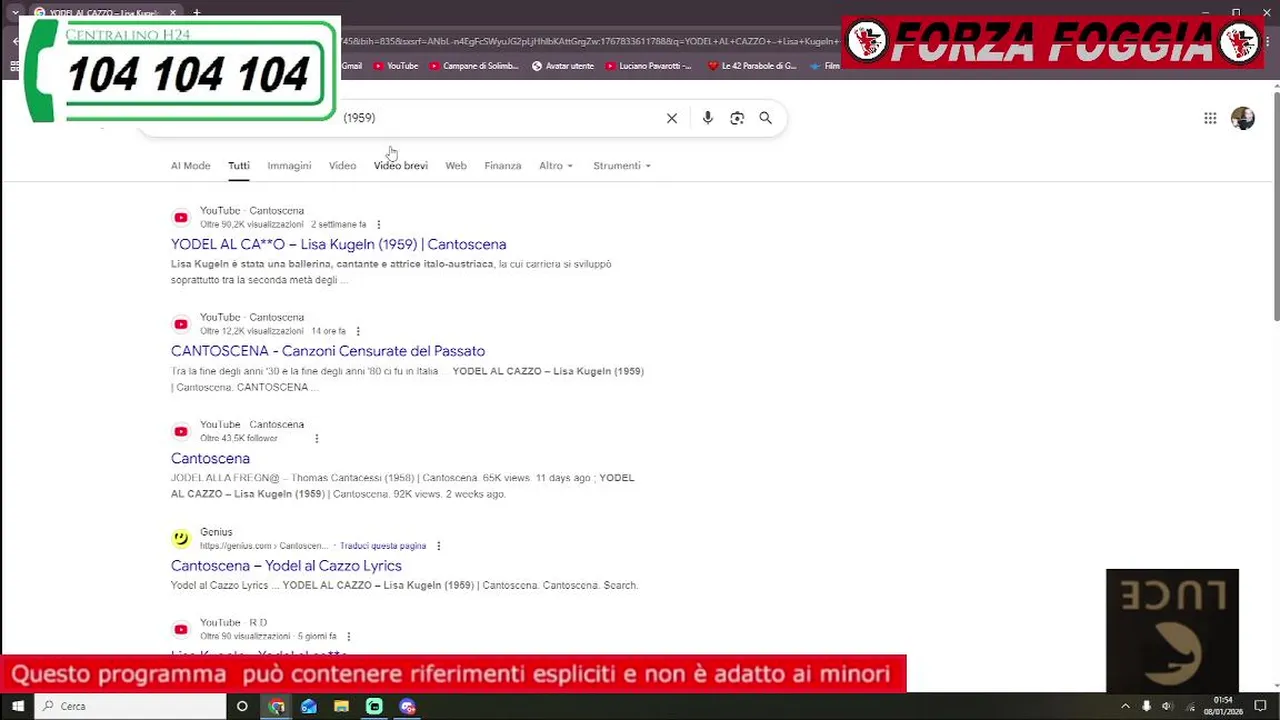Click YouTube favicon of the first search result
This screenshot has width=1280, height=720.
click(x=181, y=217)
